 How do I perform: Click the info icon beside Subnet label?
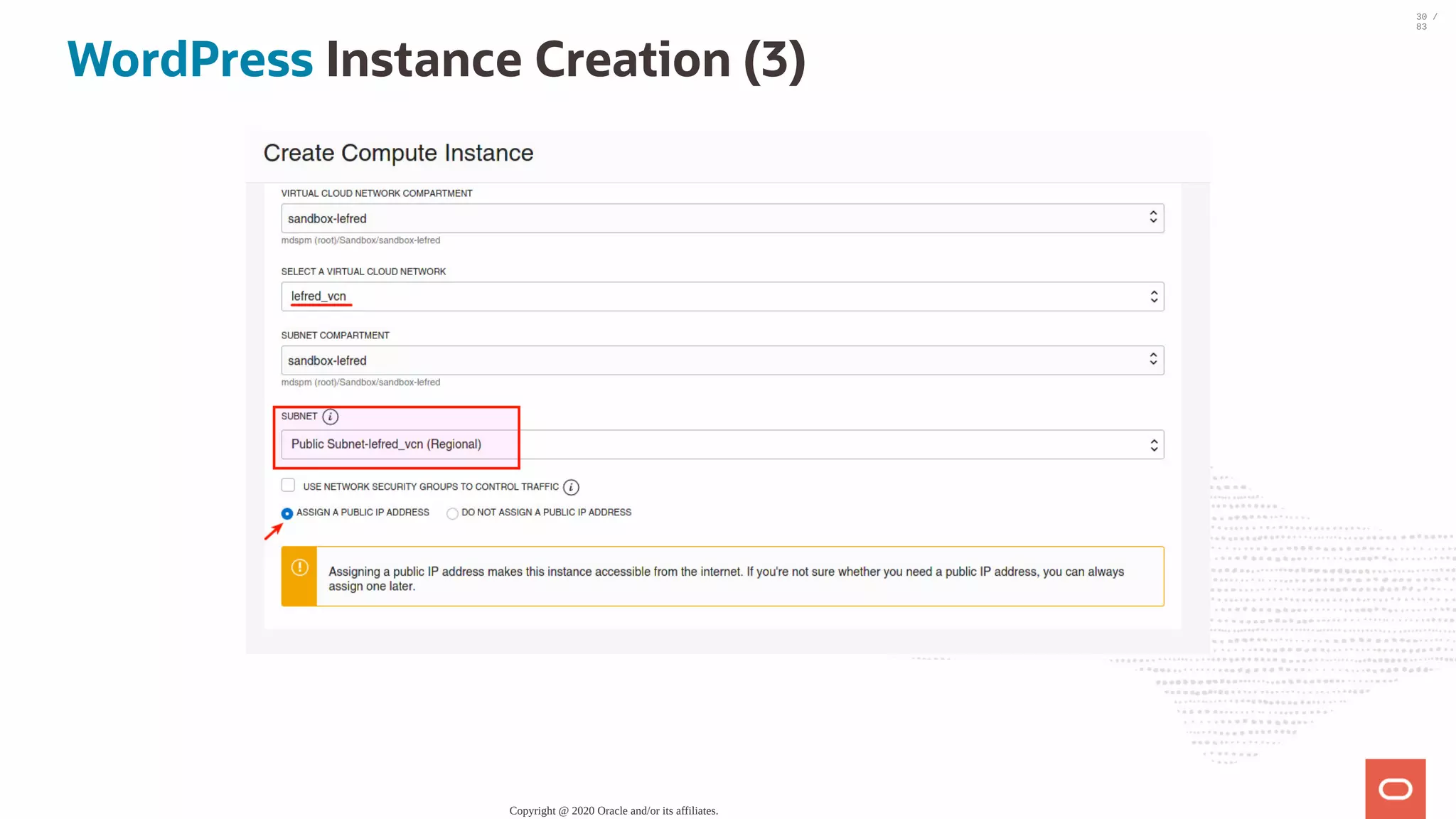[330, 417]
